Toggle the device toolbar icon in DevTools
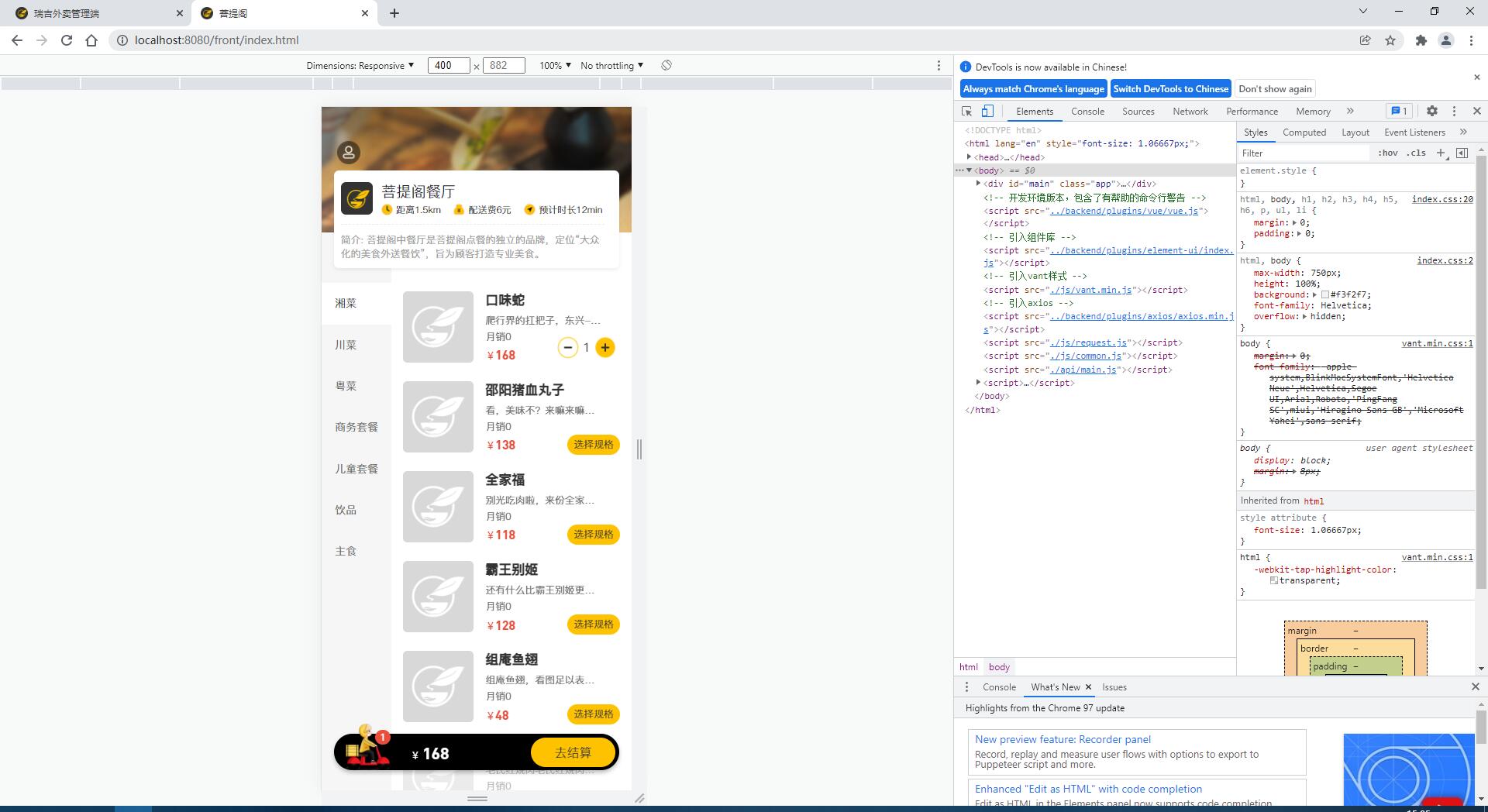This screenshot has height=812, width=1488. [x=987, y=111]
